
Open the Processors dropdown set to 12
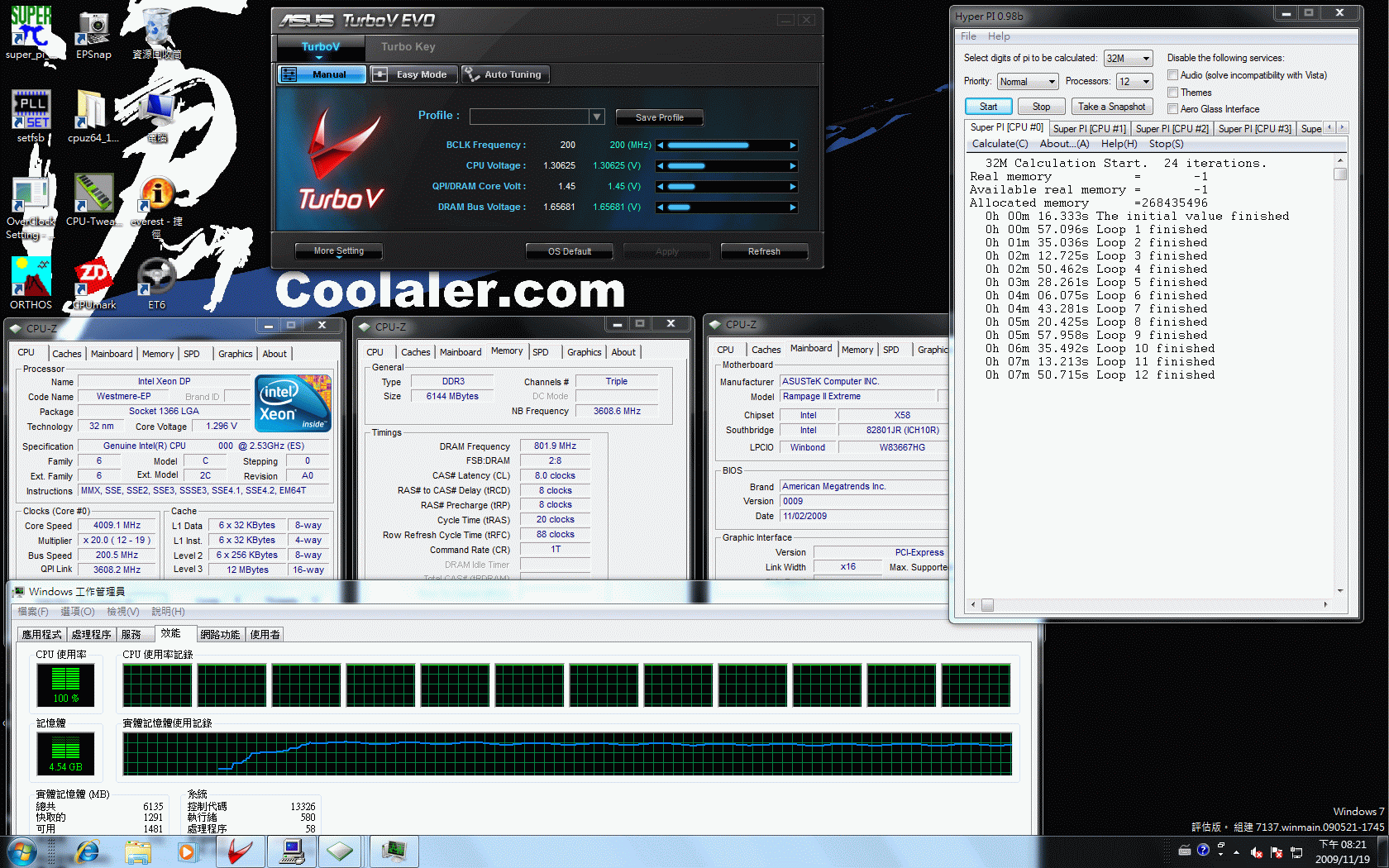coord(1134,82)
